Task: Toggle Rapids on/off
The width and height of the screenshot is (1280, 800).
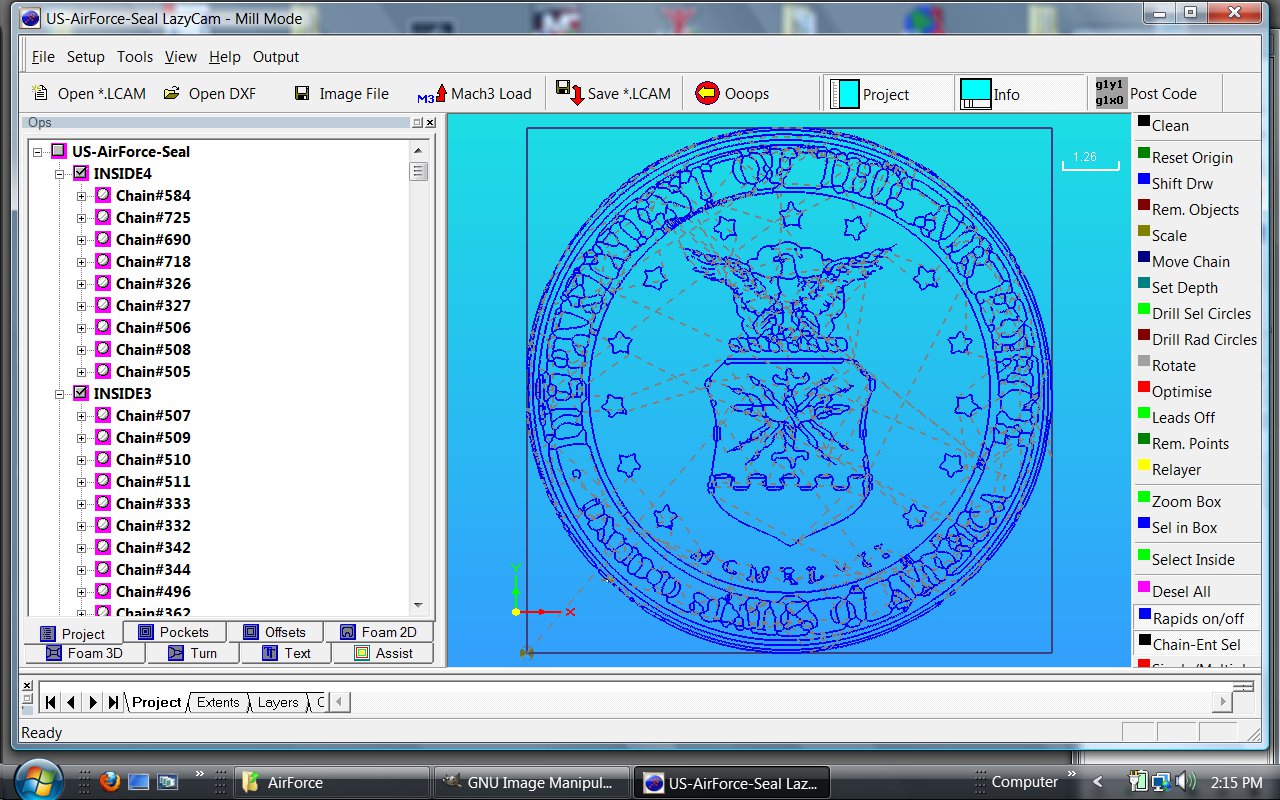Action: [x=1197, y=618]
